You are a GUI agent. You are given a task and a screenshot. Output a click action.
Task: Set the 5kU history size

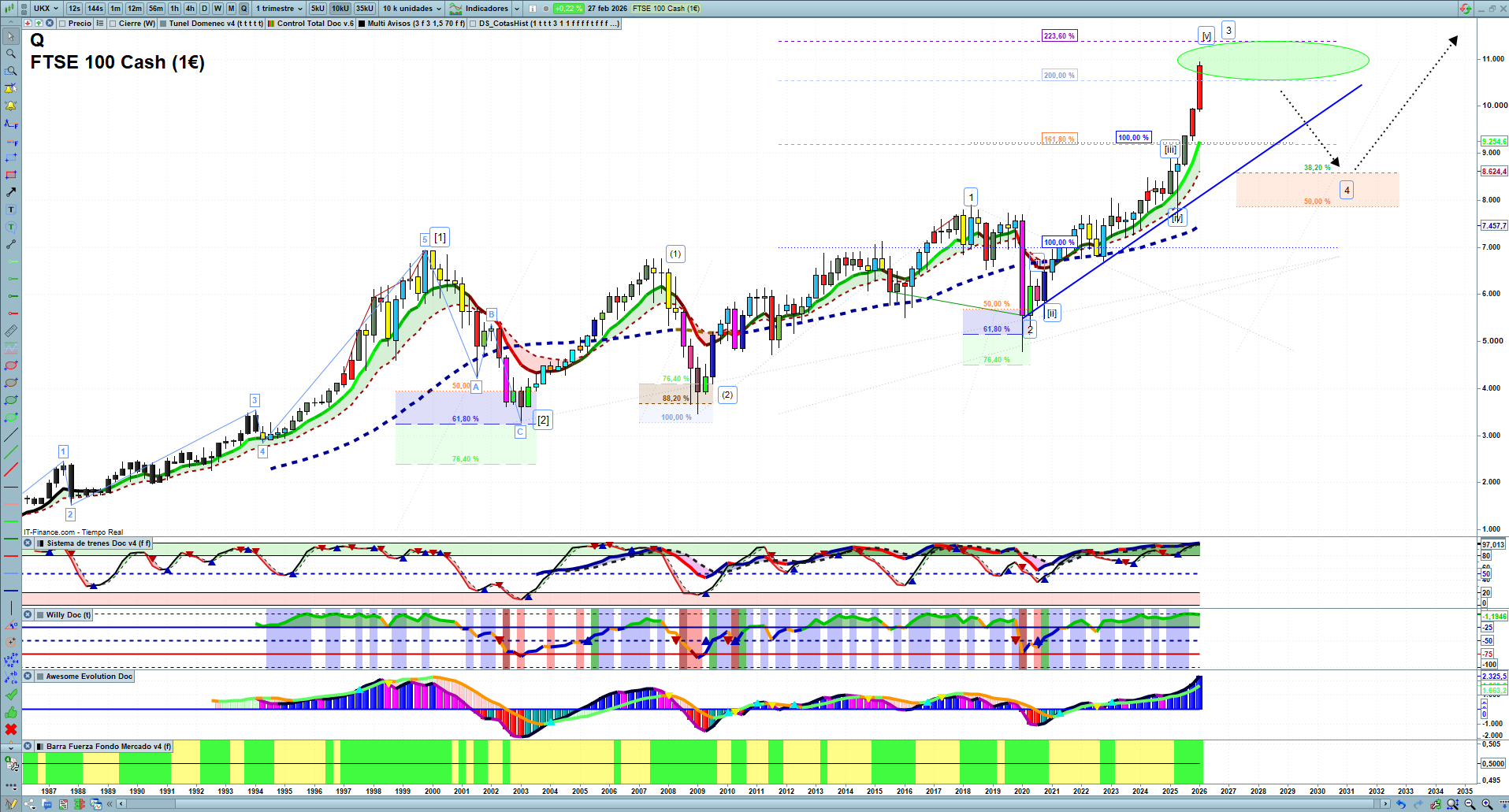click(318, 9)
